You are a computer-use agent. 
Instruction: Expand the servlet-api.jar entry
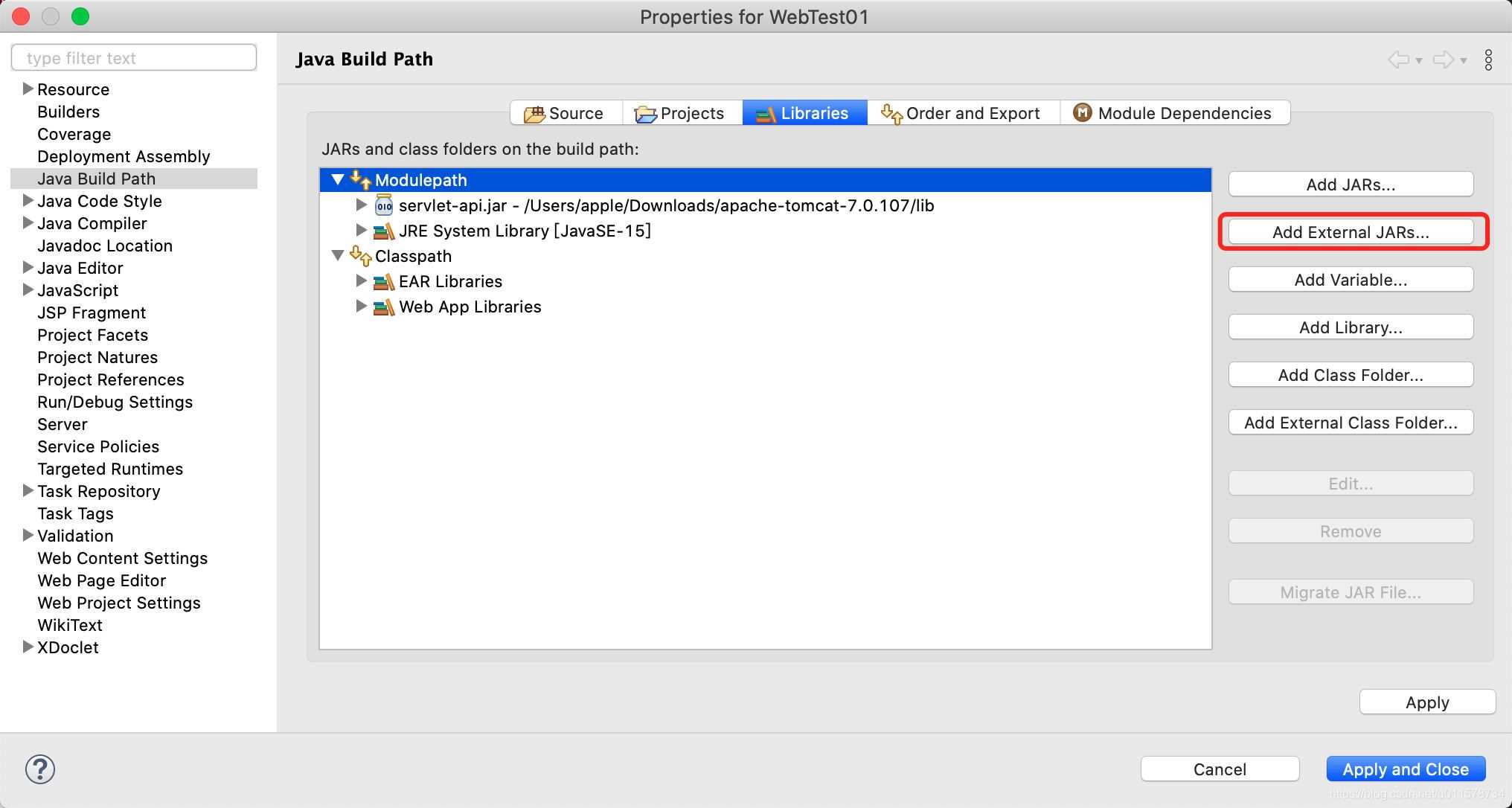coord(360,205)
